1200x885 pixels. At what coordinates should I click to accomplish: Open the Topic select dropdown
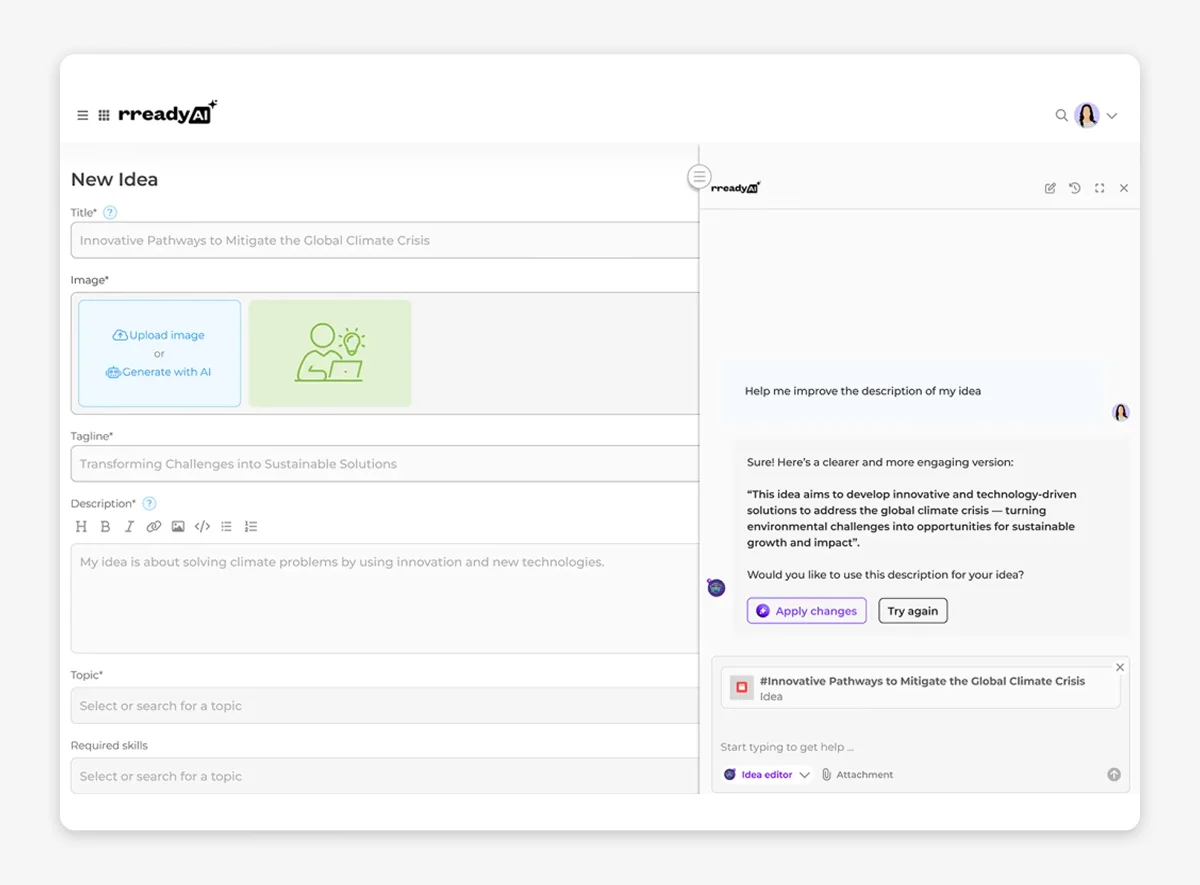384,706
